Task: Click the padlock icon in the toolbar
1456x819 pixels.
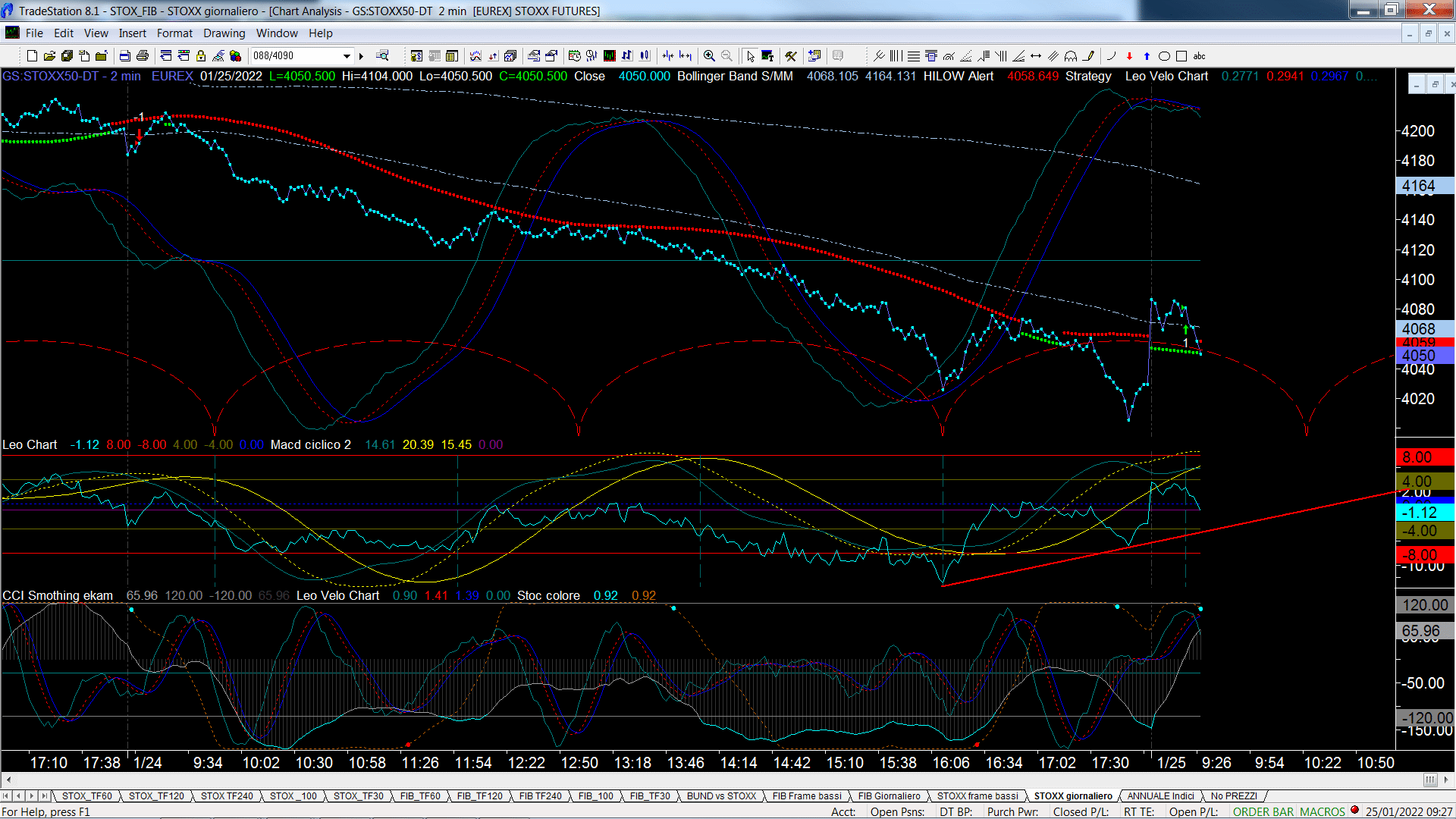Action: 201,56
